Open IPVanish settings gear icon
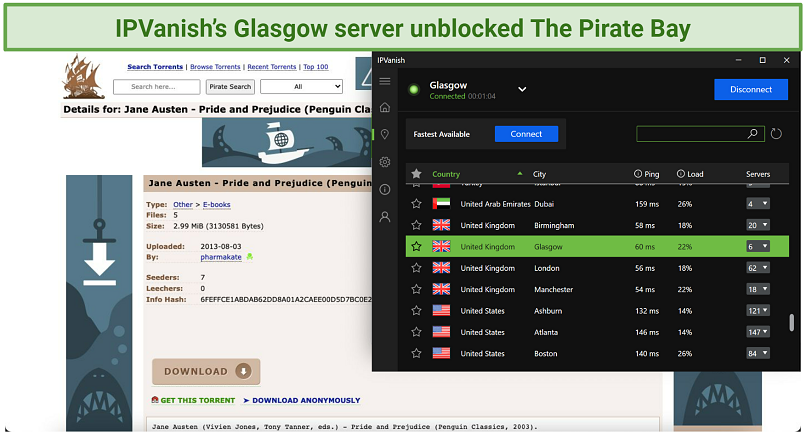806x438 pixels. coord(384,162)
